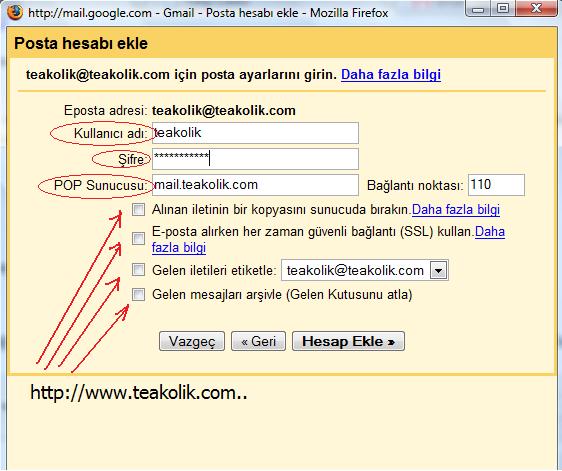562x471 pixels.
Task: Click into the Şifre password field
Action: point(255,159)
